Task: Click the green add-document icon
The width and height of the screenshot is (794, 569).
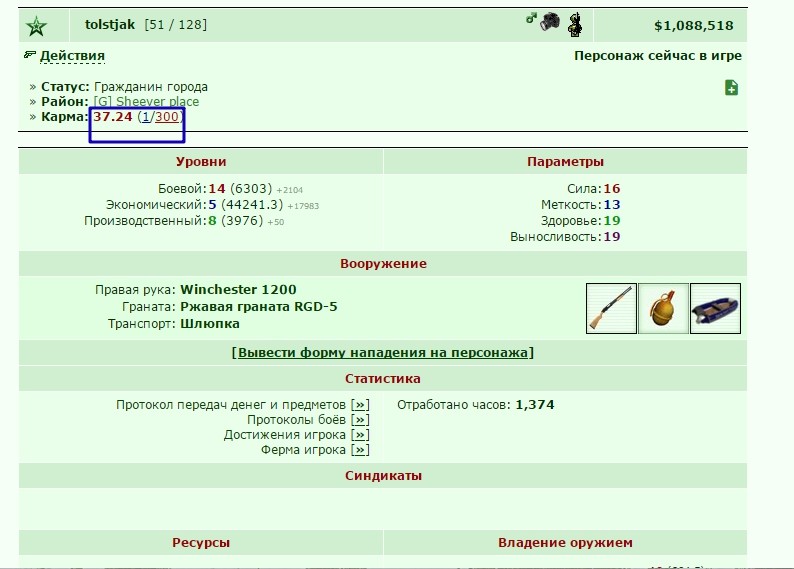Action: click(731, 88)
